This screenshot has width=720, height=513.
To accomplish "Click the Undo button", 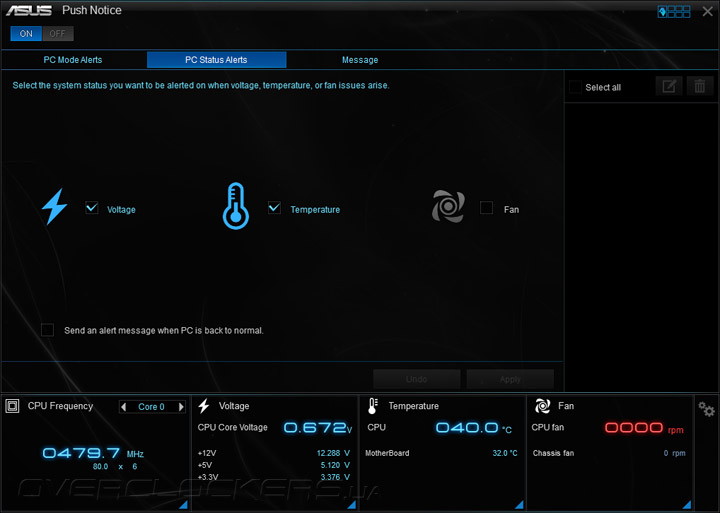I will point(416,379).
